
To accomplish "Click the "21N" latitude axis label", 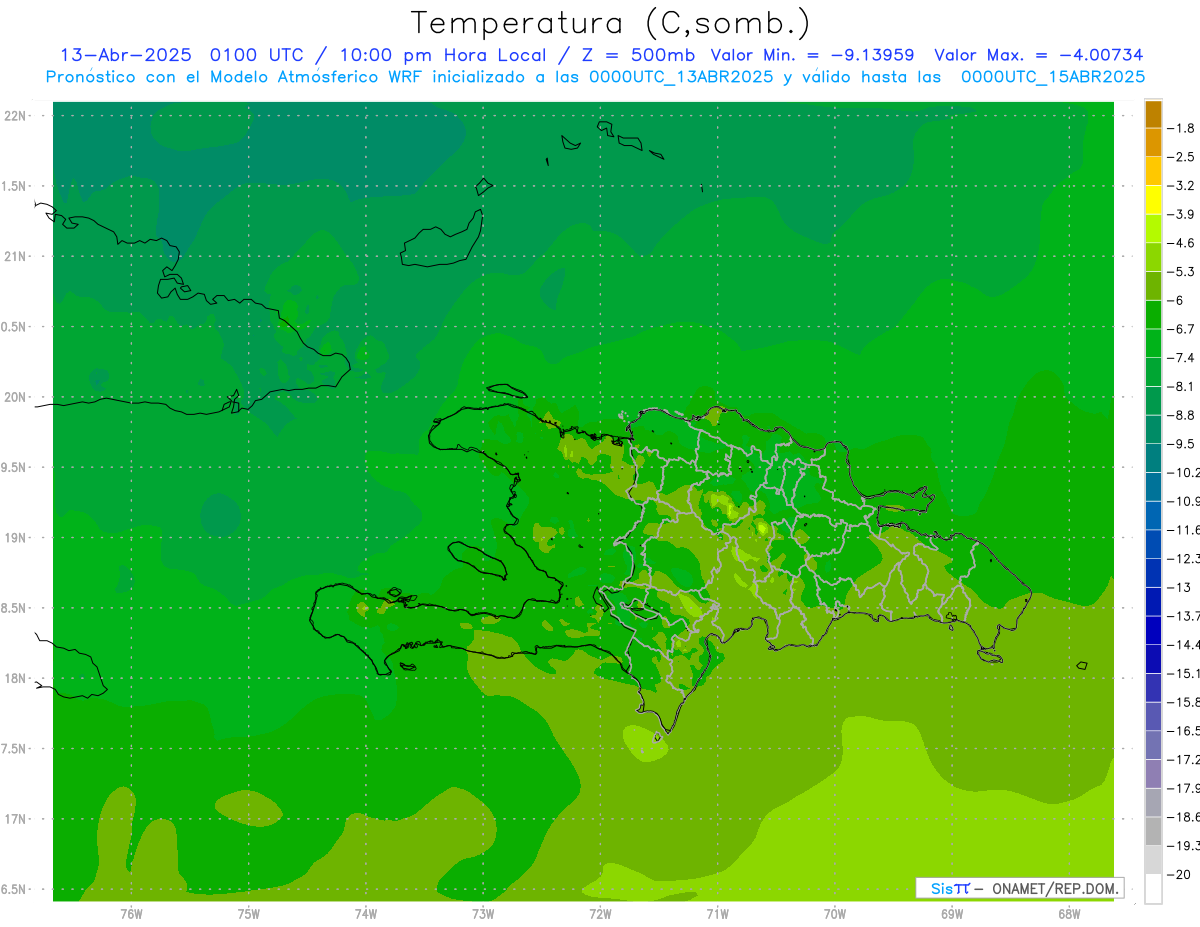I will [x=15, y=257].
